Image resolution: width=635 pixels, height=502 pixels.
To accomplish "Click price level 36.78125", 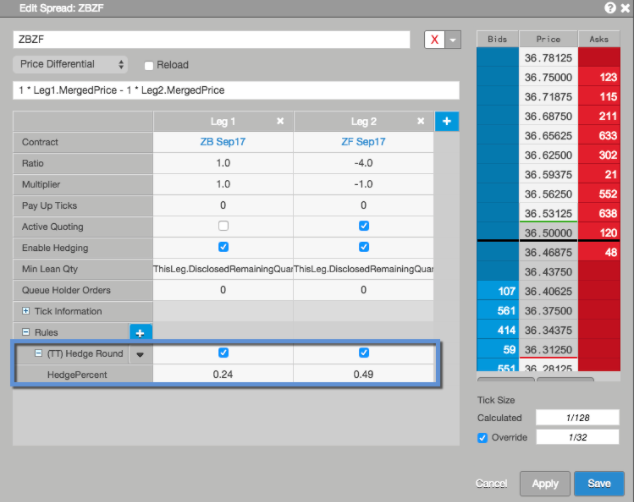I will [548, 58].
